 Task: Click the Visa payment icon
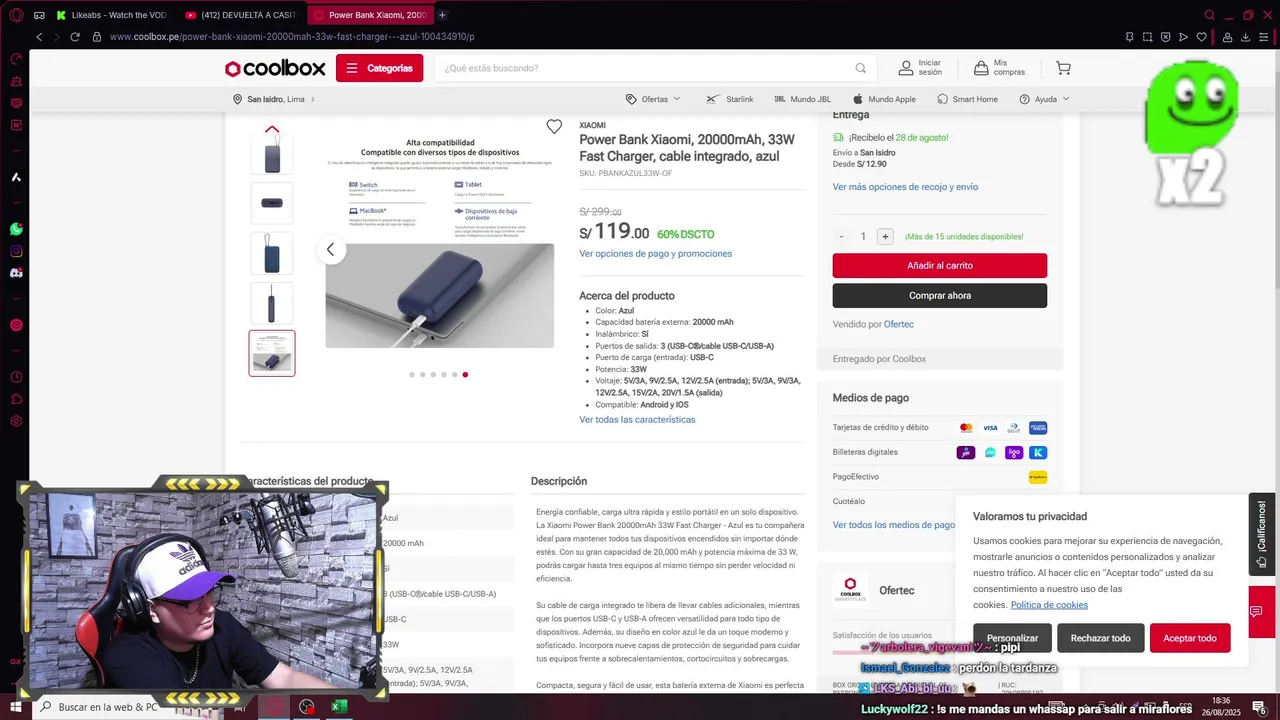pos(990,428)
